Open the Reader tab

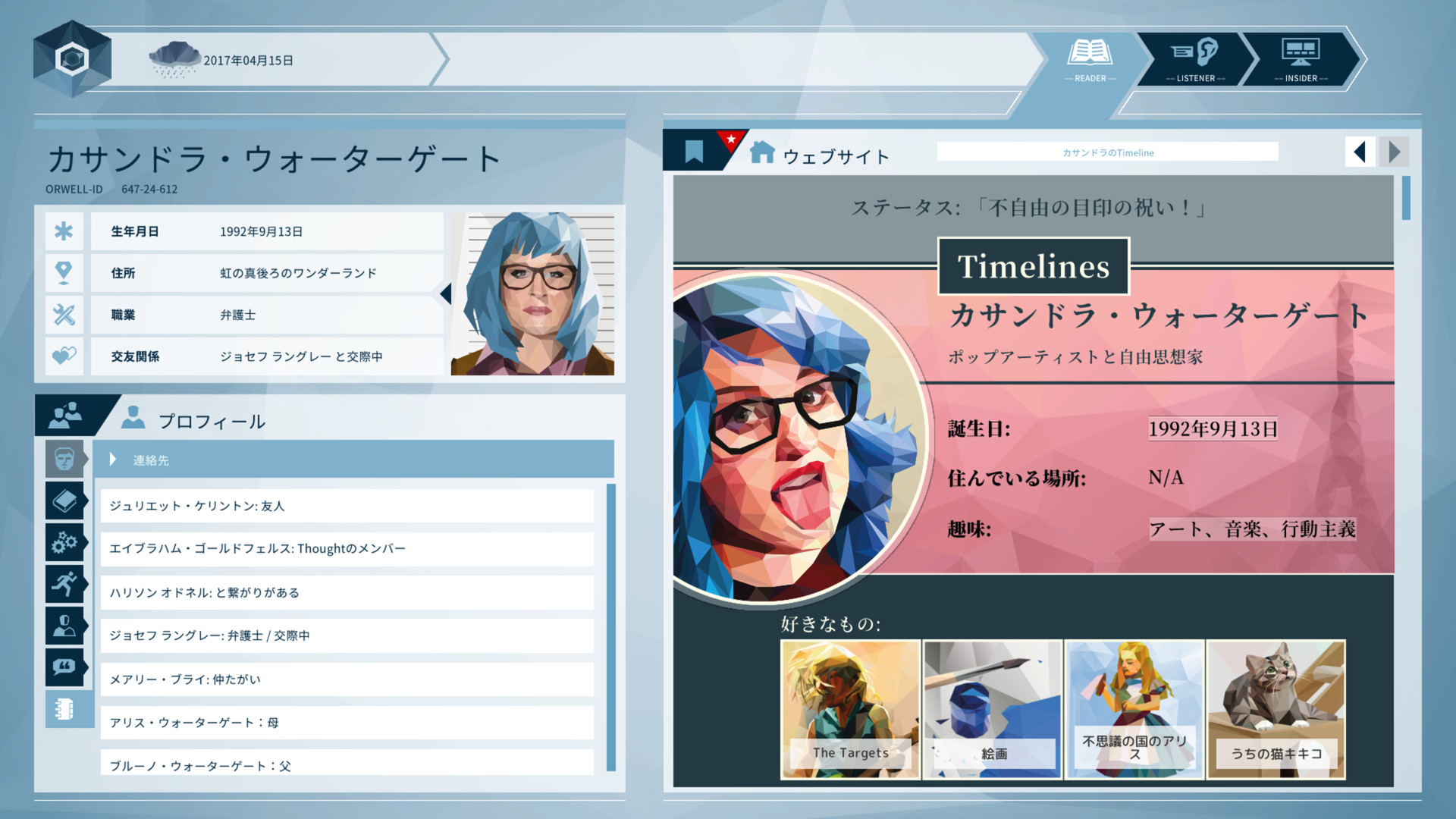pyautogui.click(x=1090, y=59)
